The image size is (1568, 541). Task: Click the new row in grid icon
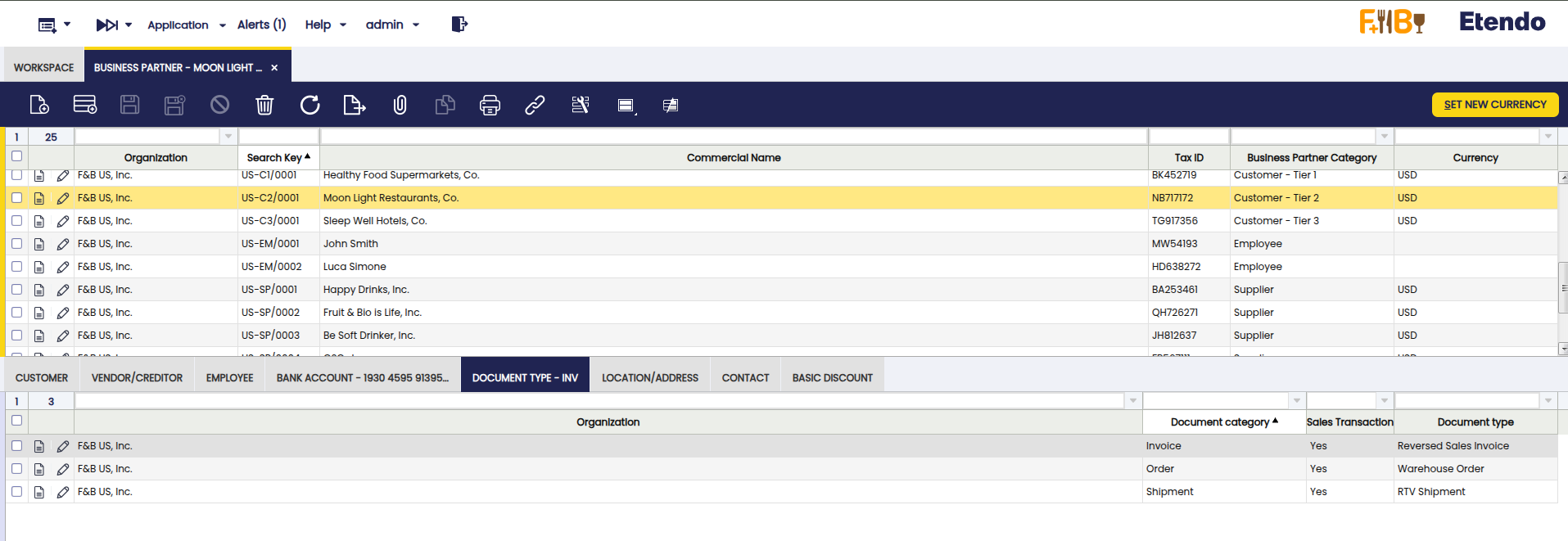coord(85,105)
